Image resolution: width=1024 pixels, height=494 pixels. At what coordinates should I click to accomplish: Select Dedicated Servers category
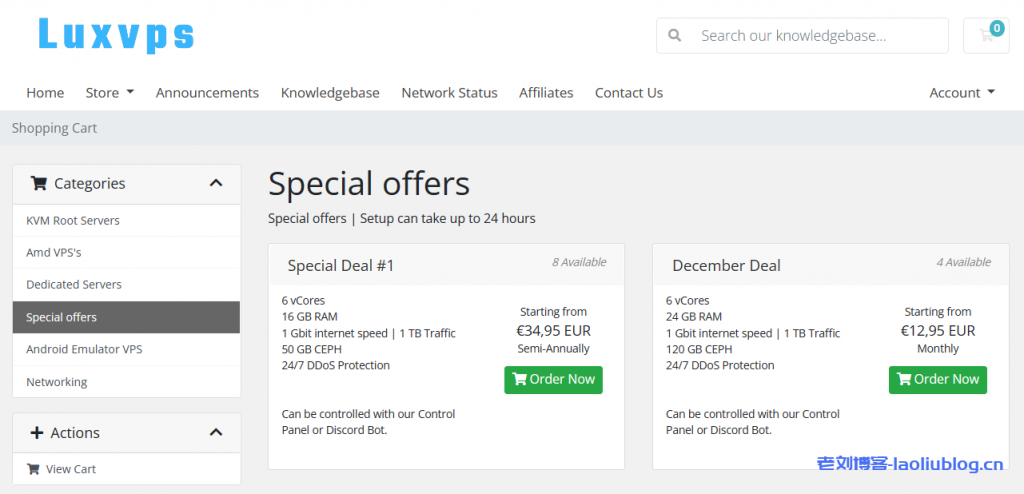[126, 285]
